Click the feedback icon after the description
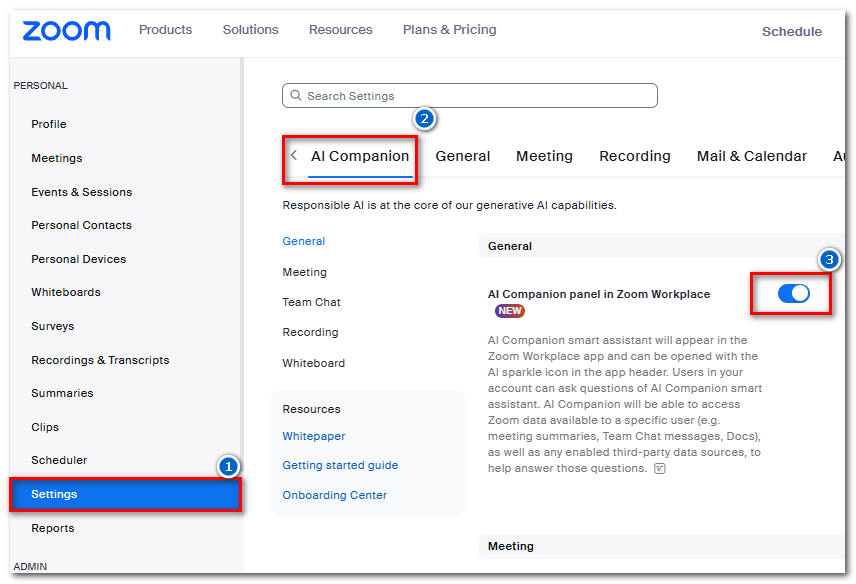 [x=659, y=468]
